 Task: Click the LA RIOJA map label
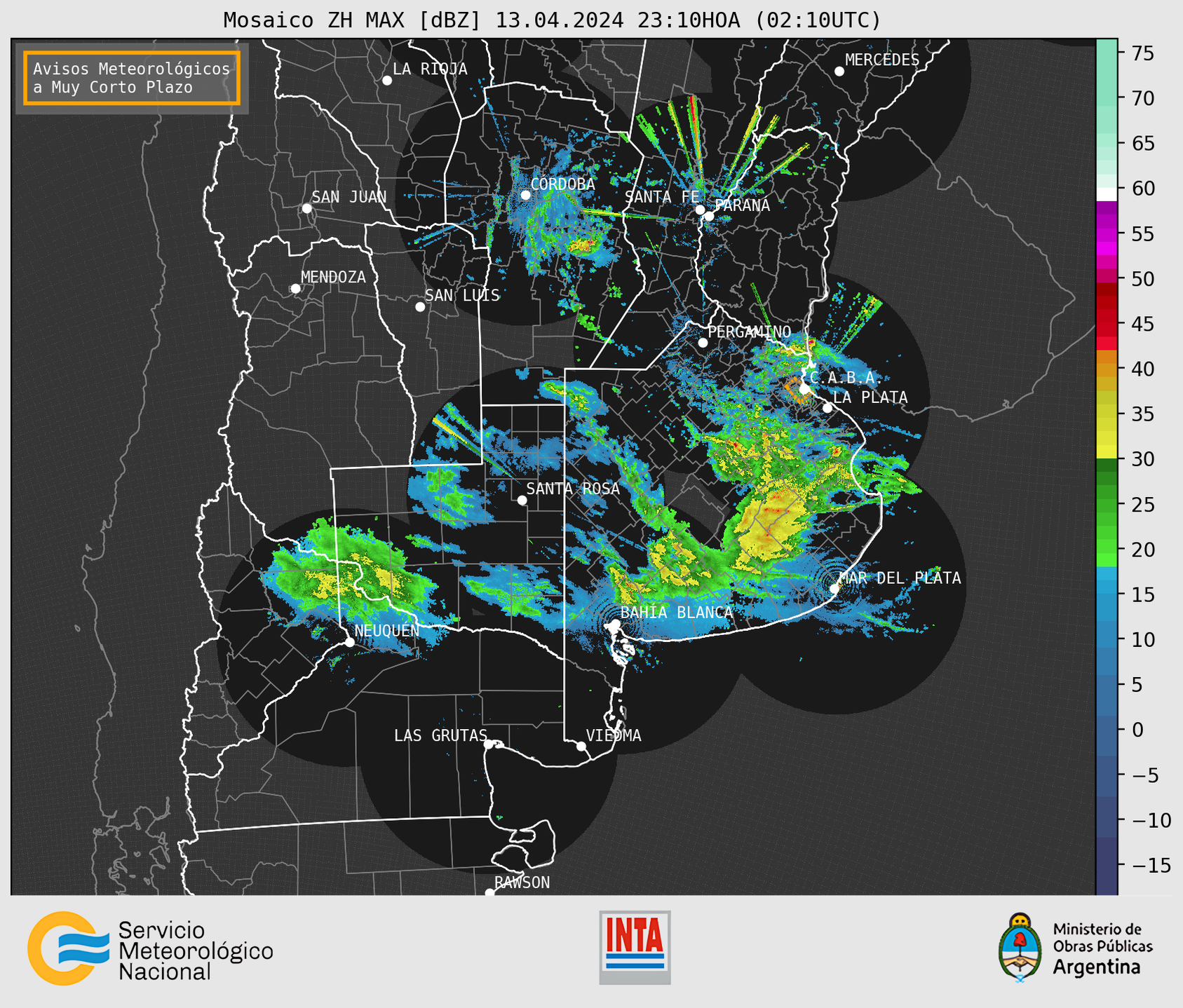tap(430, 69)
